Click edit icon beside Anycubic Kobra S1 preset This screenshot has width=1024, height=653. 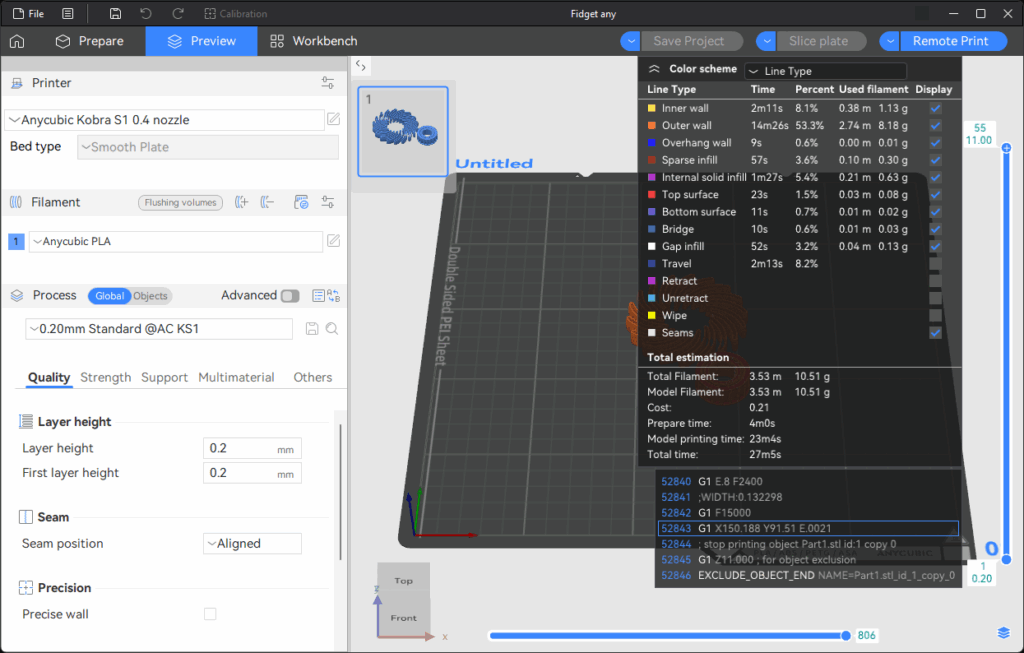coord(334,120)
